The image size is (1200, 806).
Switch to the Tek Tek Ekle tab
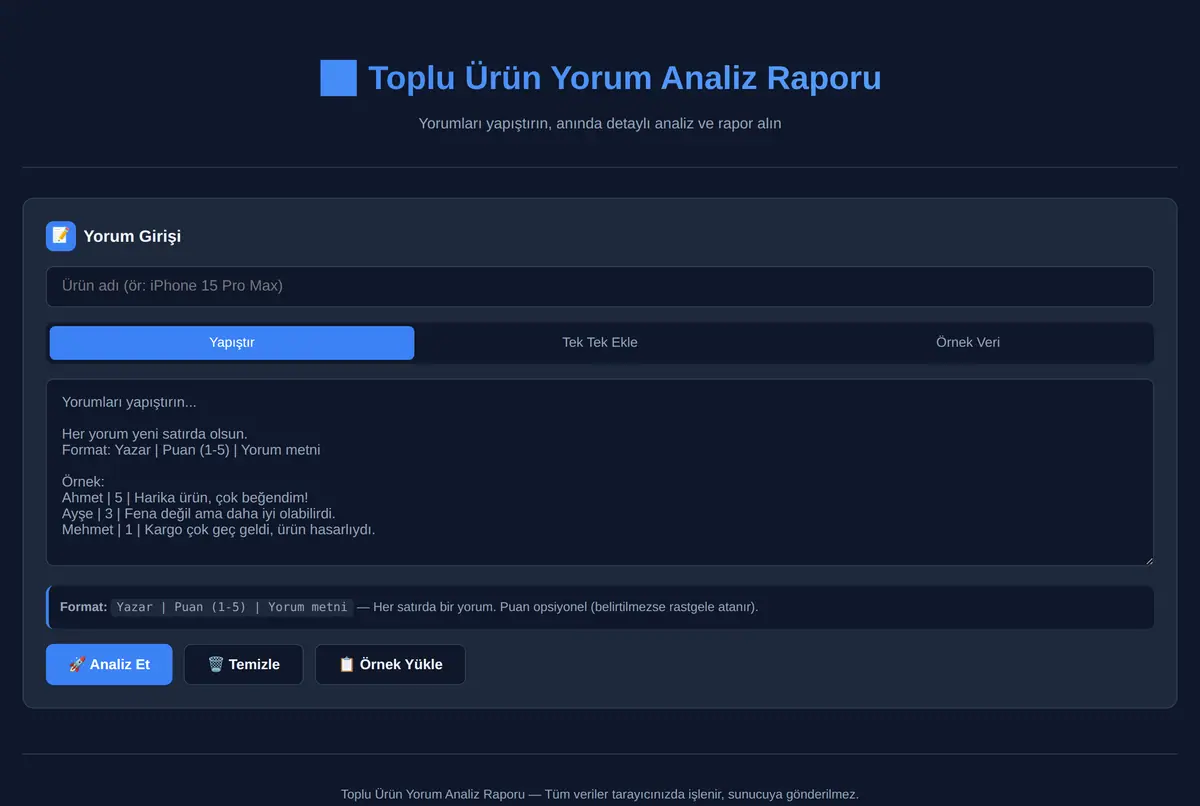[600, 342]
